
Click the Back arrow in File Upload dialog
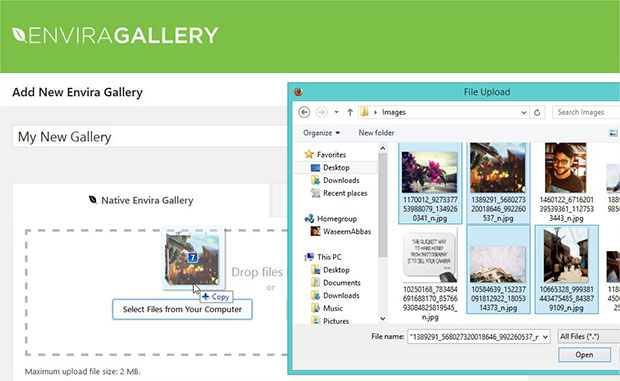coord(304,112)
